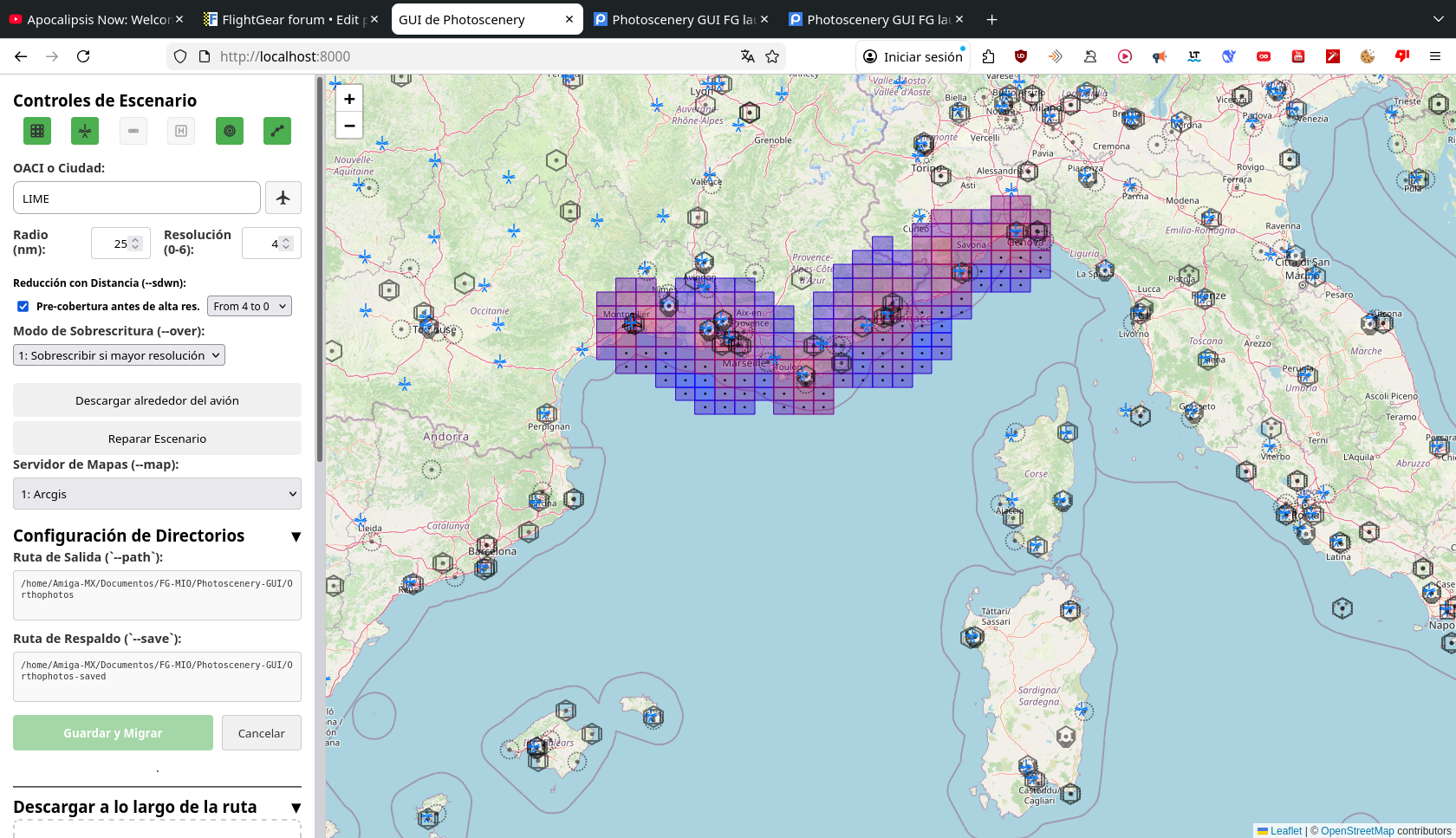Viewport: 1456px width, 838px height.
Task: Increase the Resolución value with the stepper
Action: (x=286, y=240)
